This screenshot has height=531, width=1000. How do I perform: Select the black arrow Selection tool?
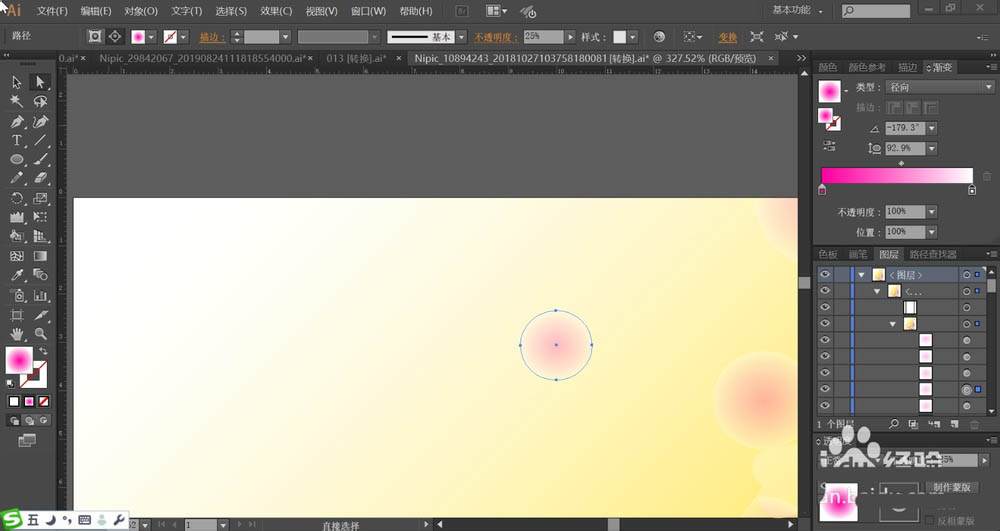tap(17, 82)
